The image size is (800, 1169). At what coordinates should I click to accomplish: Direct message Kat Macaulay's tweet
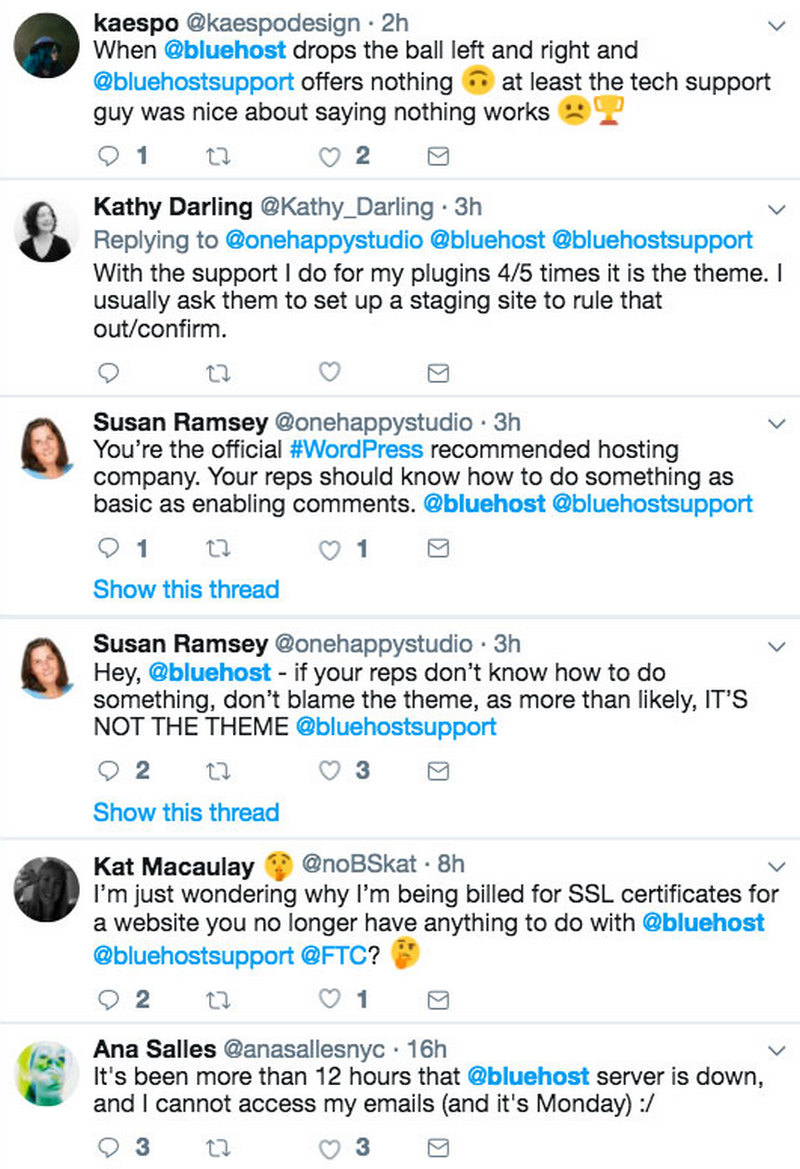[437, 999]
